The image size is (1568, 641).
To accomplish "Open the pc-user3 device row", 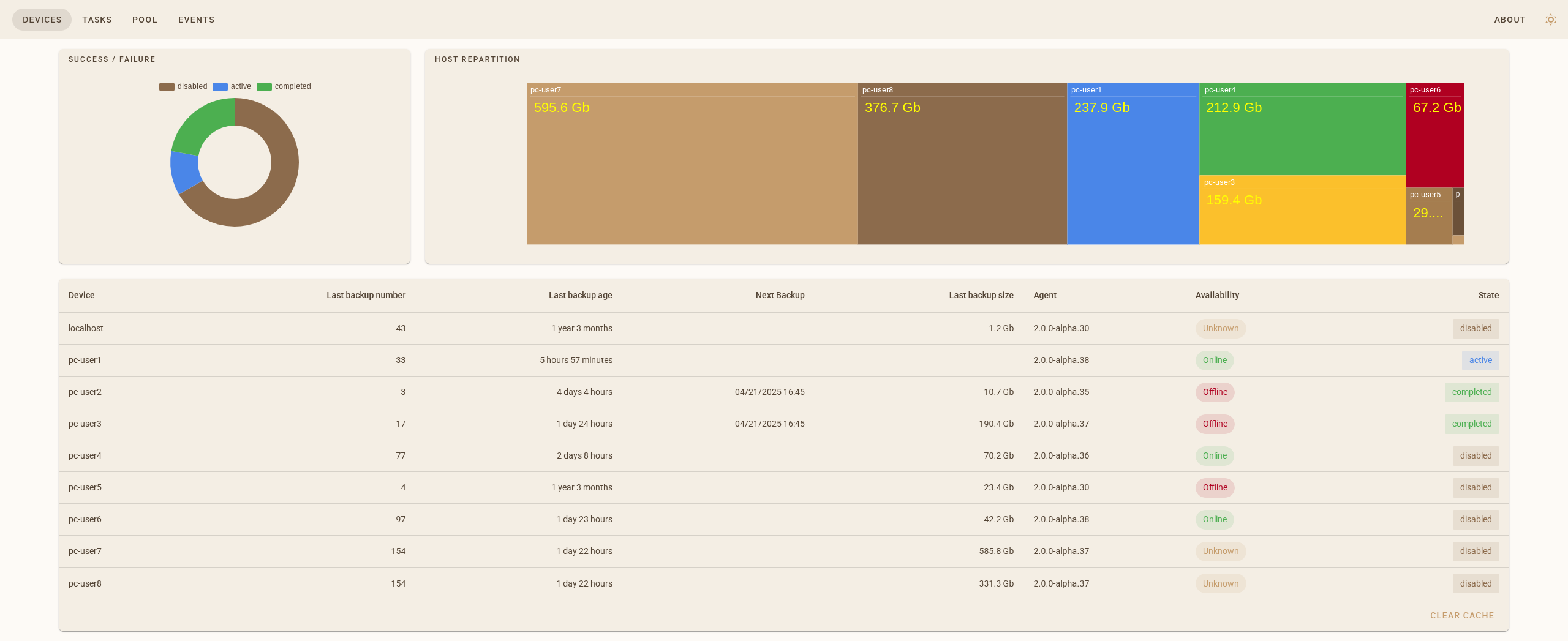I will (783, 424).
